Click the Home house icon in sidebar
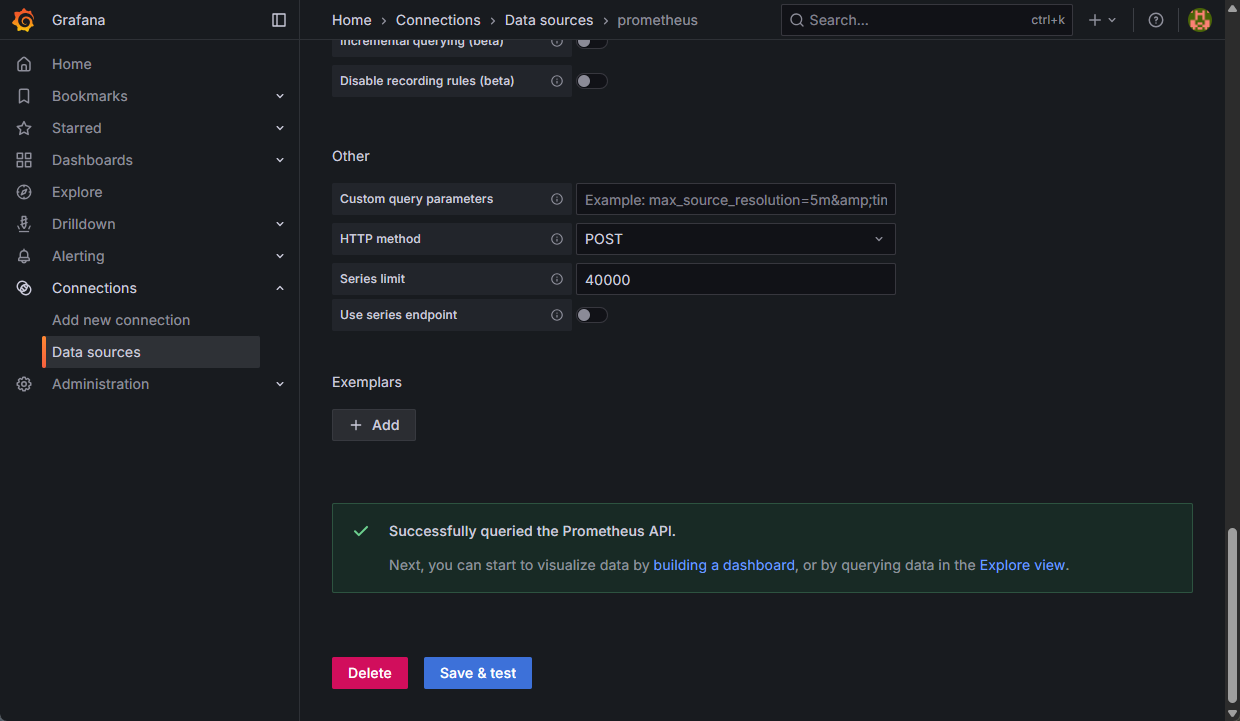This screenshot has width=1240, height=721. click(24, 64)
